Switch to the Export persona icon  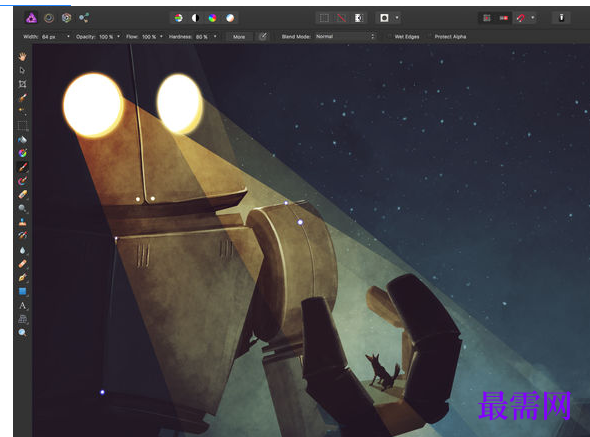(x=84, y=18)
